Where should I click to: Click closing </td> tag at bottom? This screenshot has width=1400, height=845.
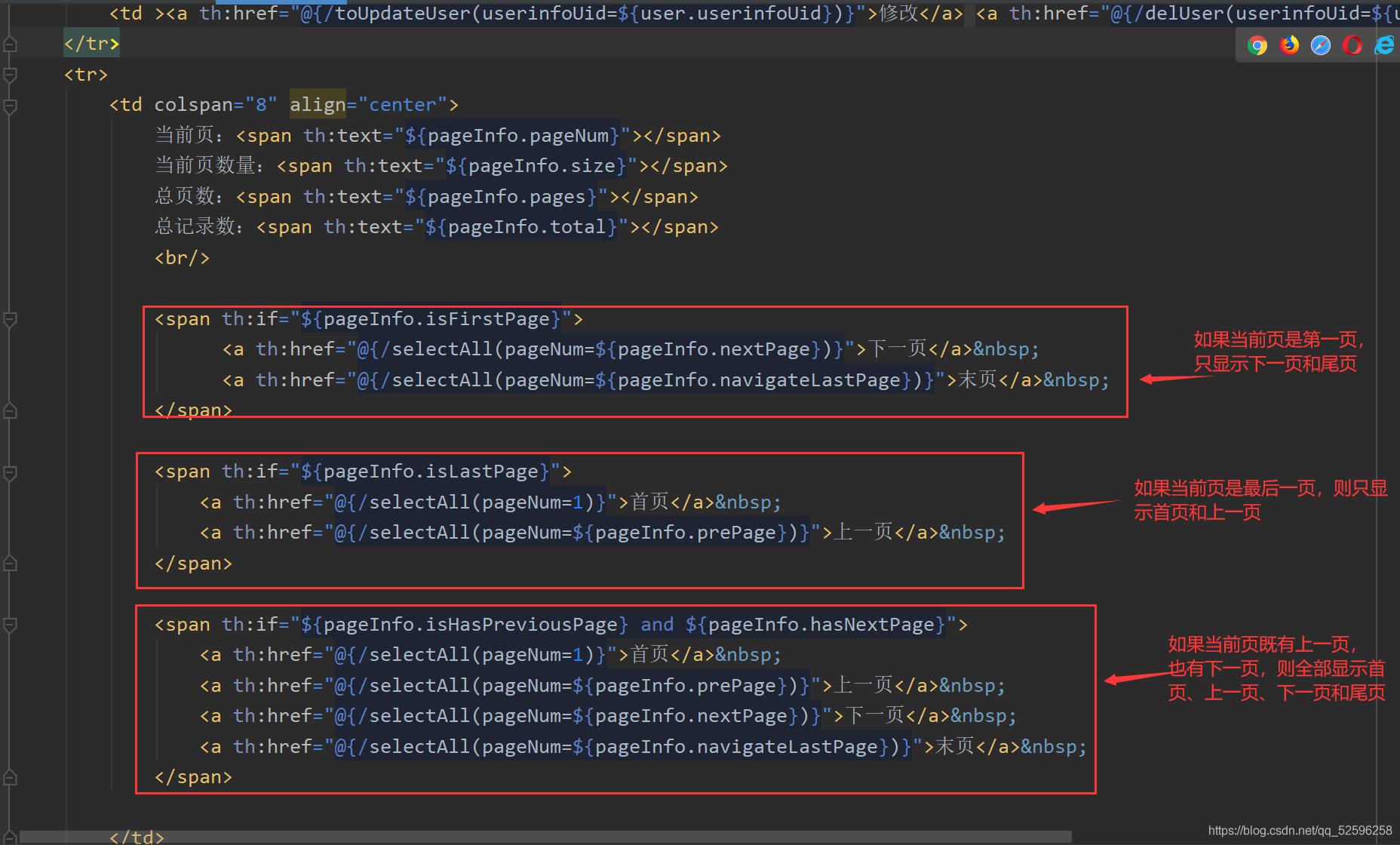pyautogui.click(x=137, y=837)
